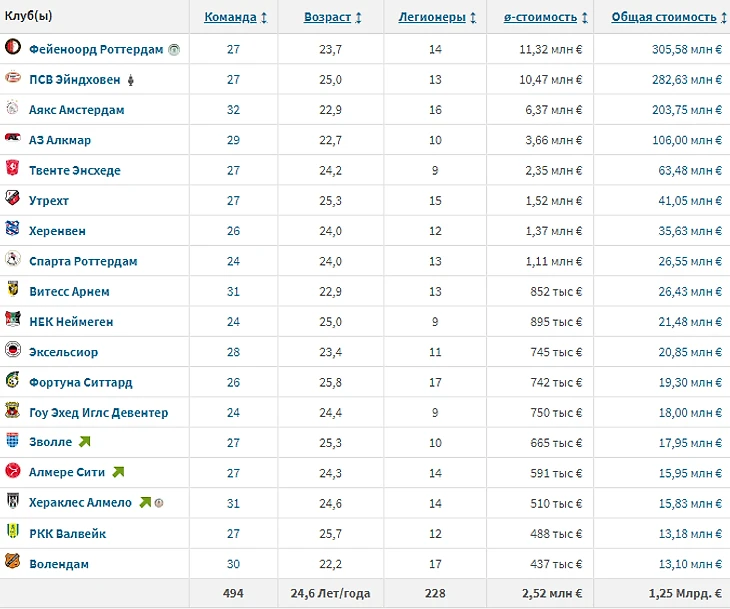The height and width of the screenshot is (609, 730).
Task: Open АЗ Алкмар club page
Action: [60, 140]
